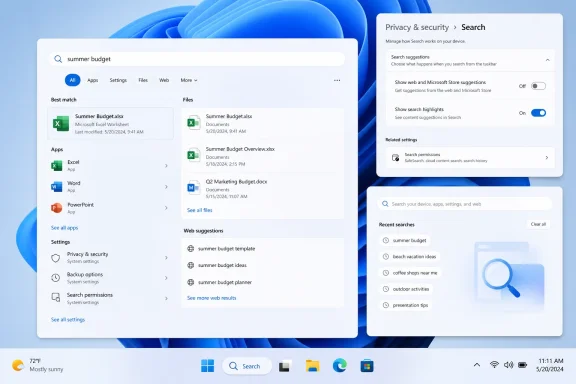The width and height of the screenshot is (576, 384).
Task: Turn off Show search highlights switch
Action: click(538, 113)
